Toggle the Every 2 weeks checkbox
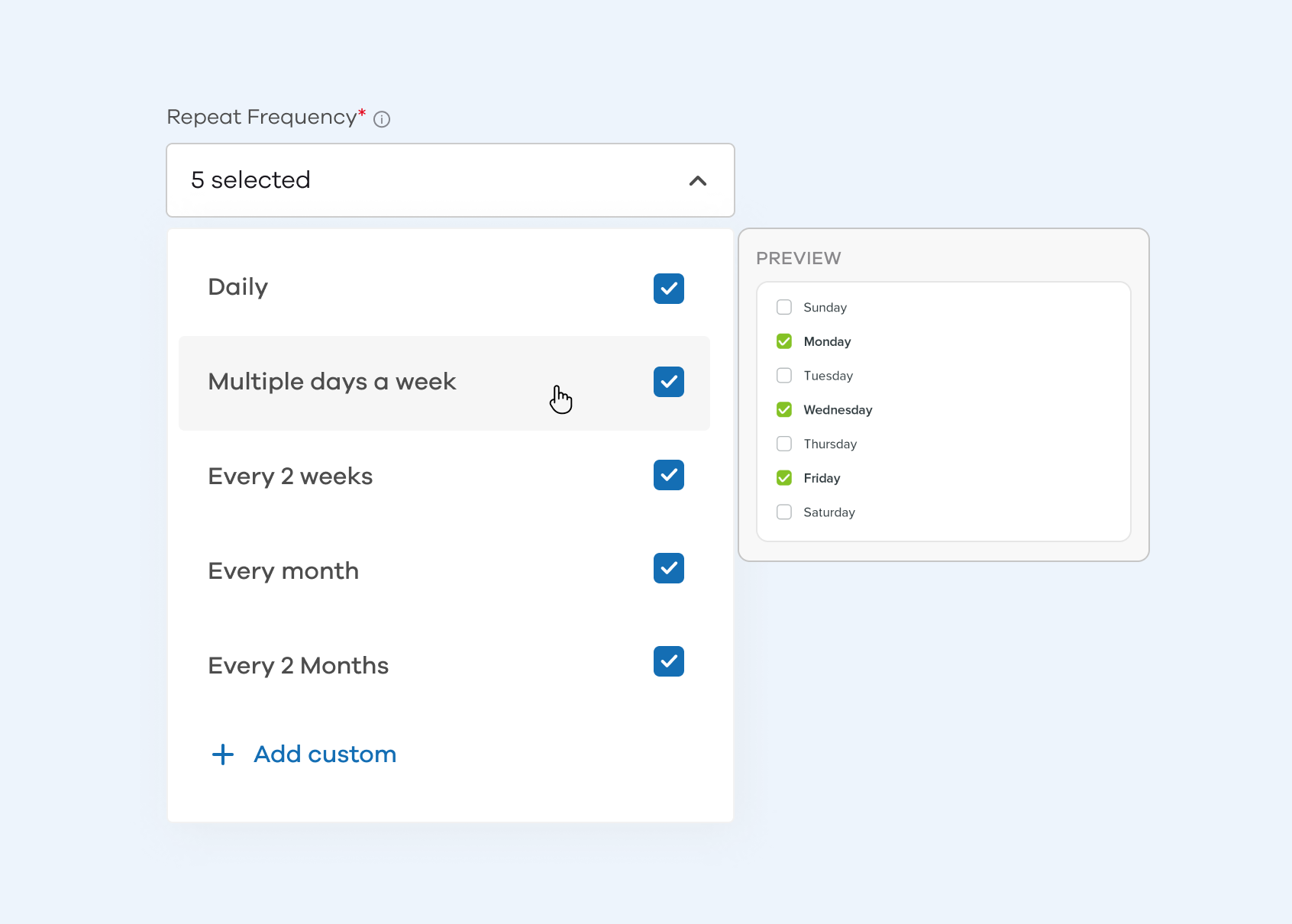The height and width of the screenshot is (924, 1292). tap(669, 475)
